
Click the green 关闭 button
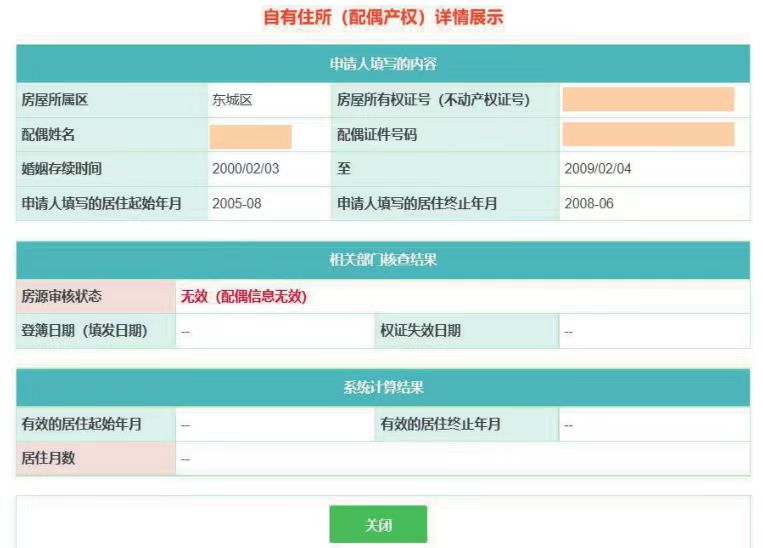pyautogui.click(x=378, y=525)
